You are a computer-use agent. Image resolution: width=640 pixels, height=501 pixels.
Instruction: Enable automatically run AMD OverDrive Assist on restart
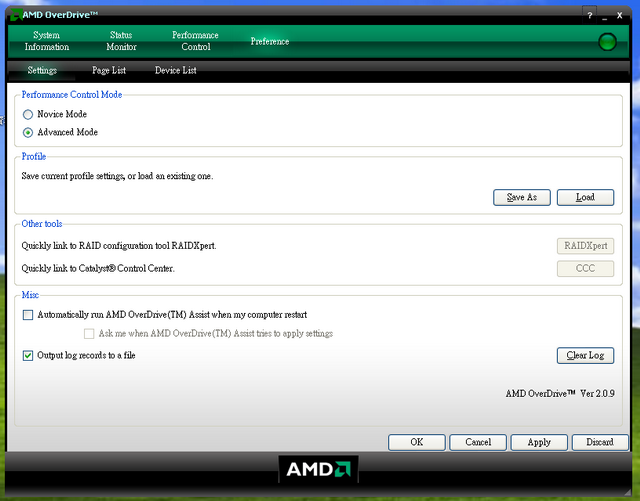[28, 315]
